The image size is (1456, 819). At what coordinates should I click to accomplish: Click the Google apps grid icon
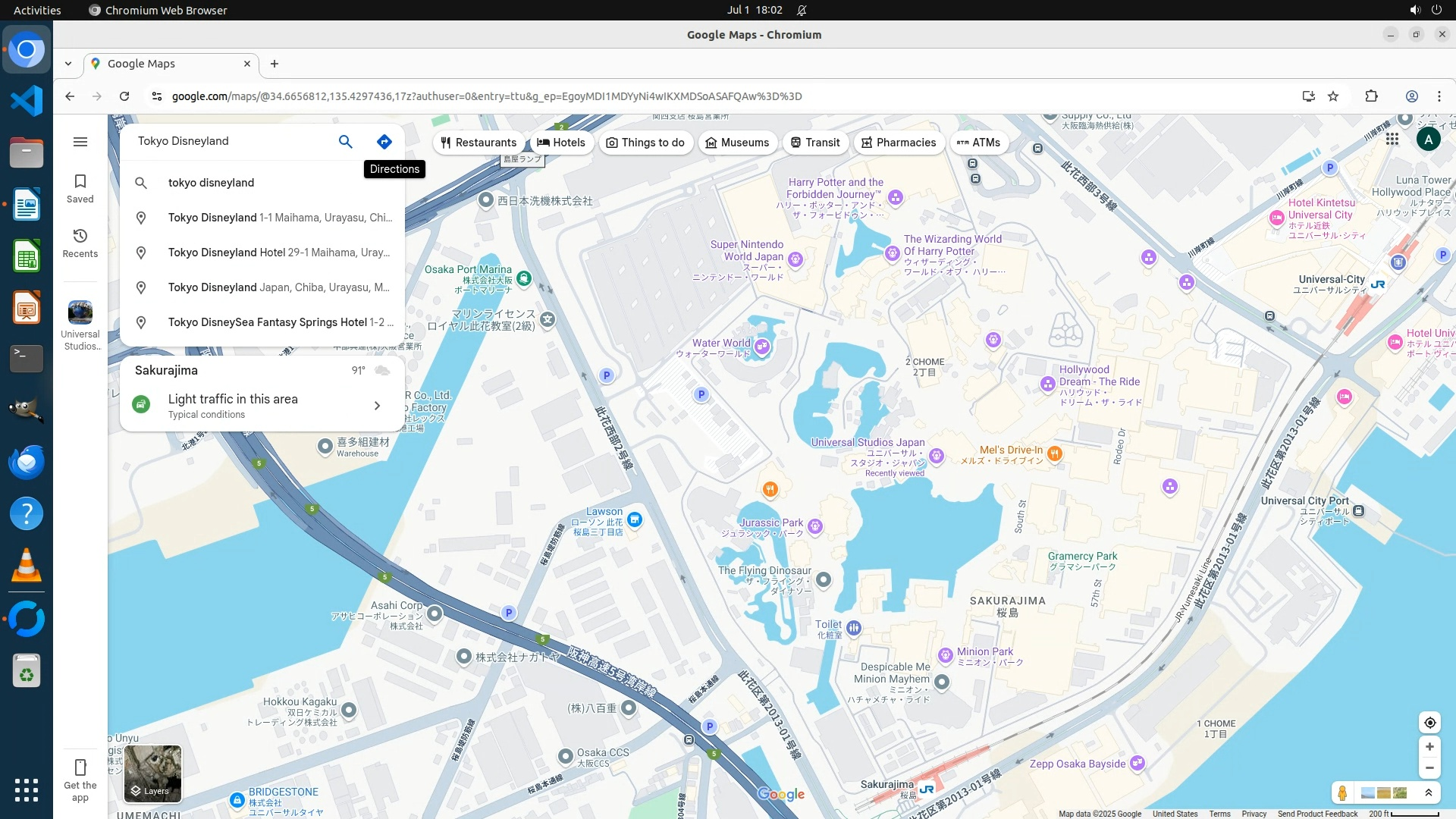click(x=1392, y=140)
